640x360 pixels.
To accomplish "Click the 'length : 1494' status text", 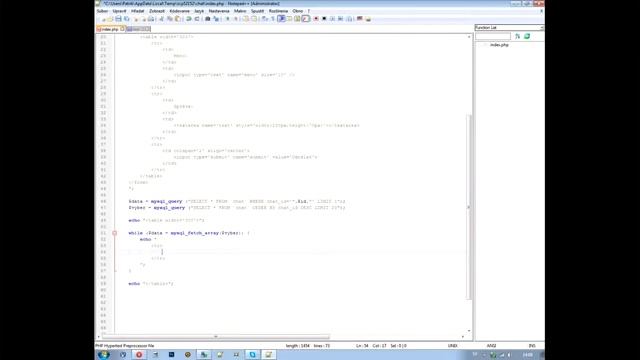I will tap(298, 346).
